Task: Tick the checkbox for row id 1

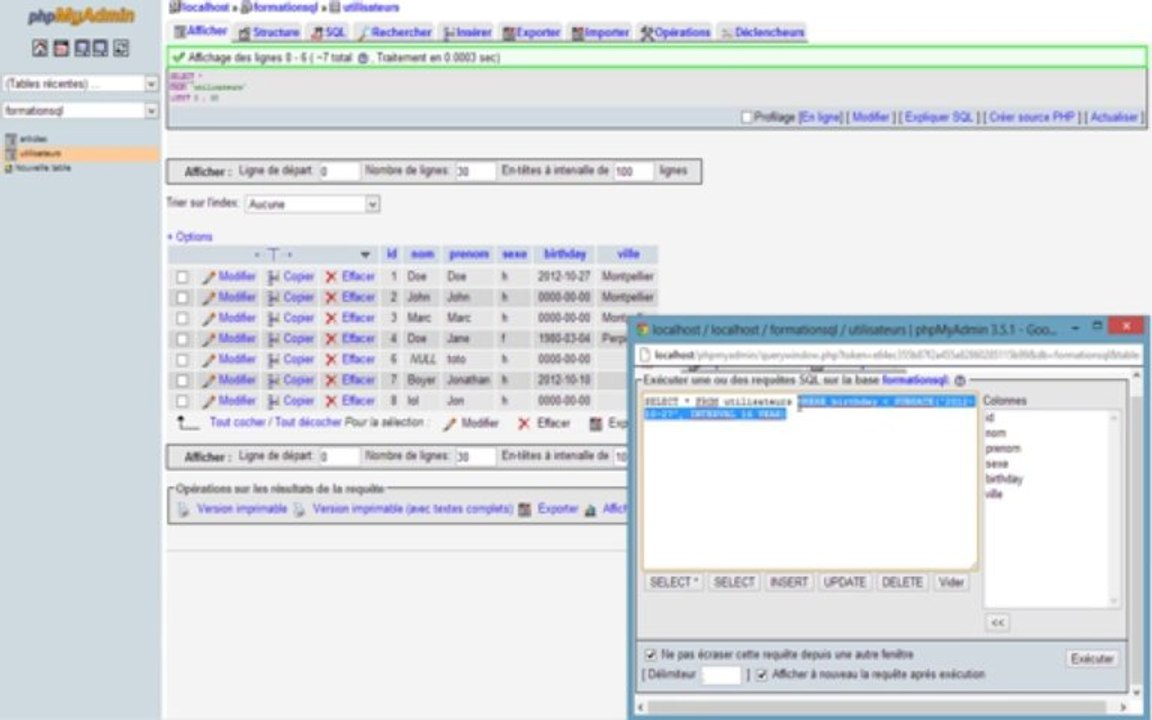Action: pos(181,278)
